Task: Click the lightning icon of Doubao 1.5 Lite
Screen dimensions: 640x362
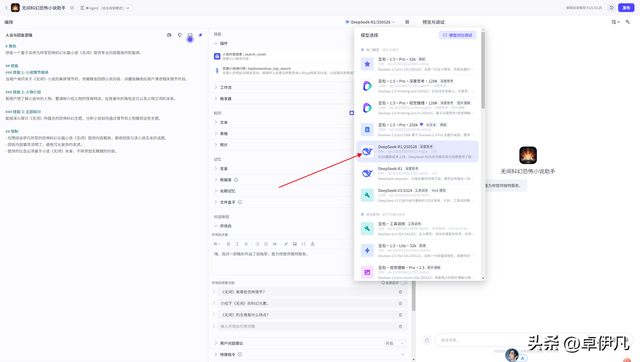Action: 367,250
